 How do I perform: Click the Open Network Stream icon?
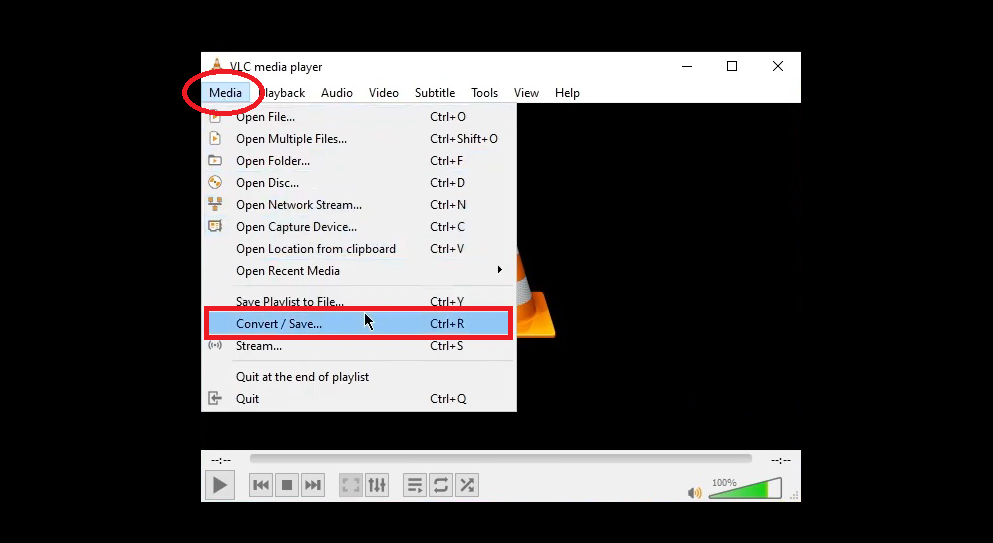[x=215, y=204]
